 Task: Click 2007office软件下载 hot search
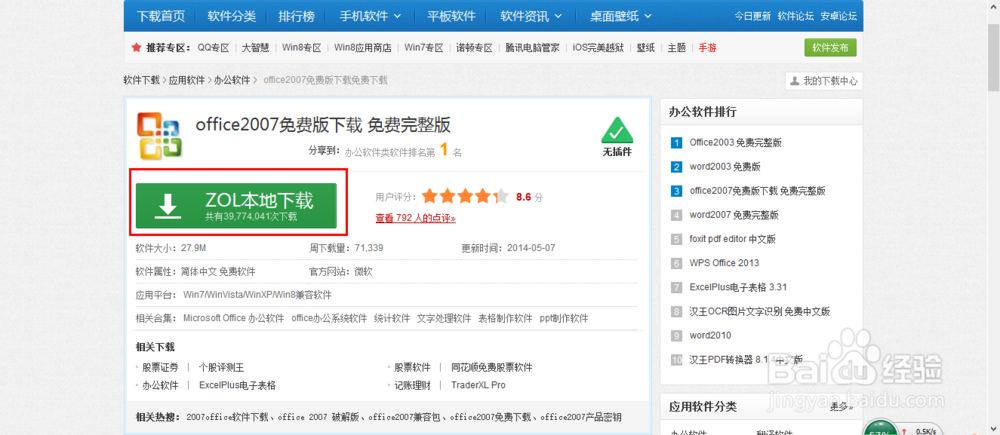(228, 418)
